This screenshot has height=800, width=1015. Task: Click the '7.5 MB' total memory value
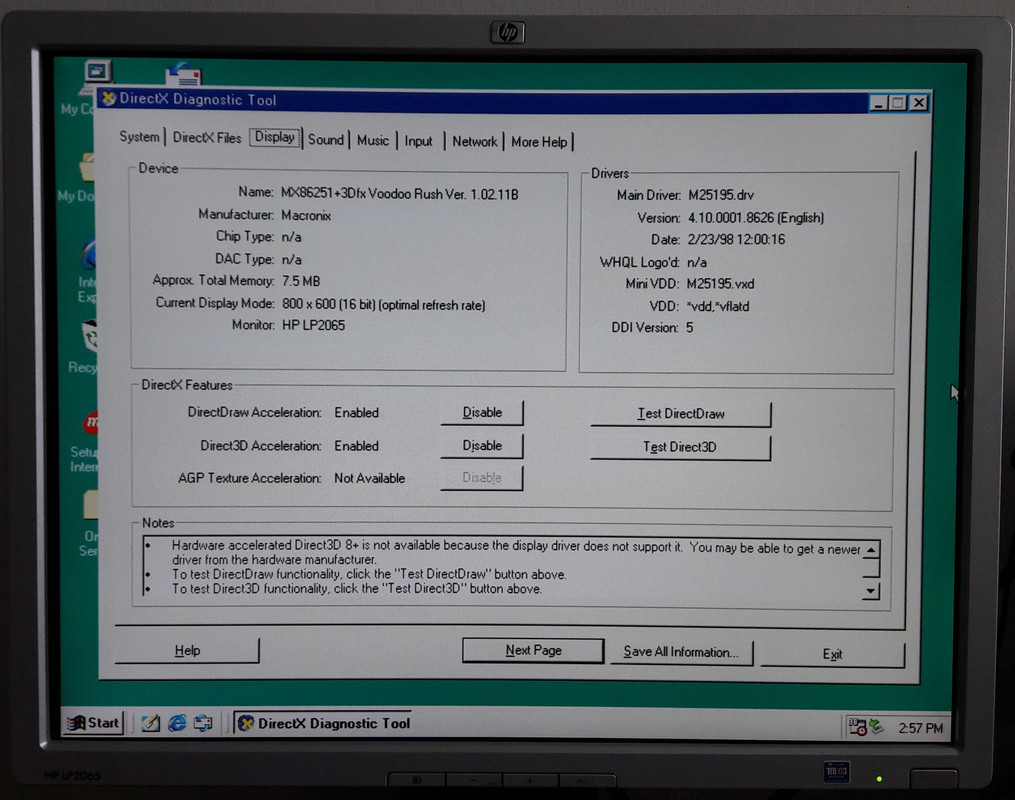point(301,281)
